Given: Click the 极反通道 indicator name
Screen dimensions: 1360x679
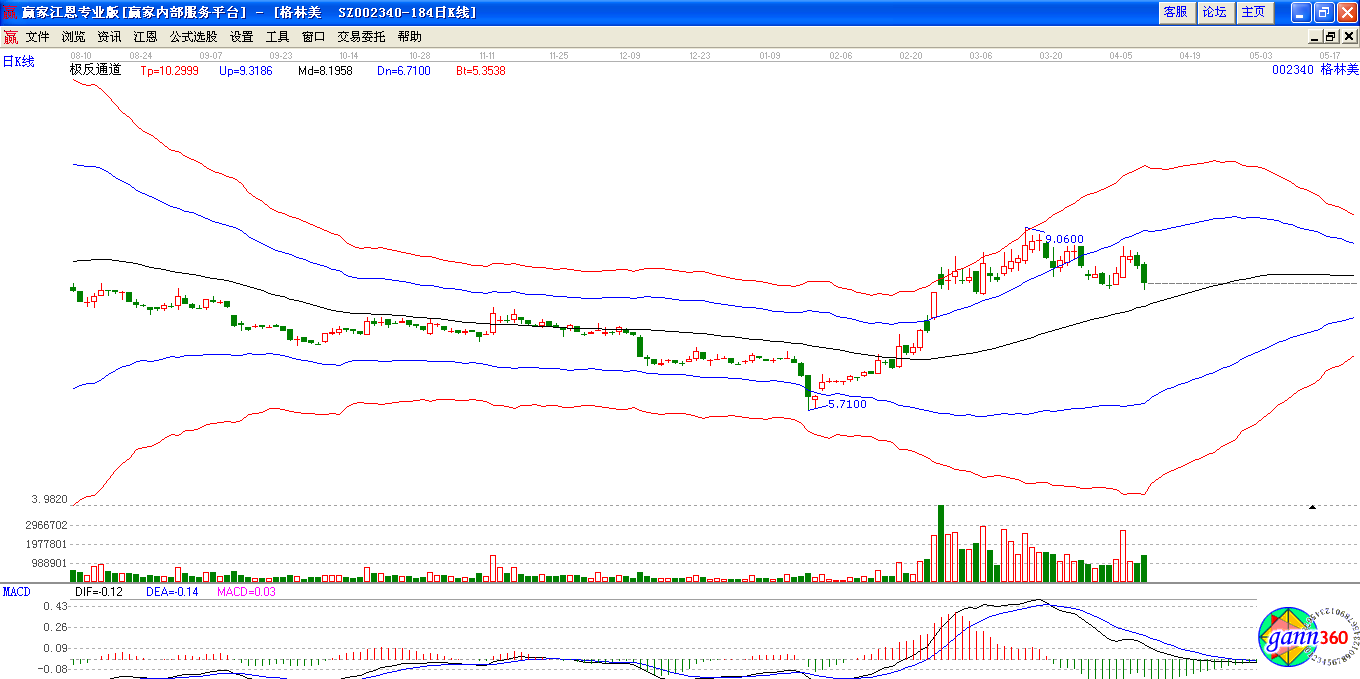Looking at the screenshot, I should [x=95, y=70].
